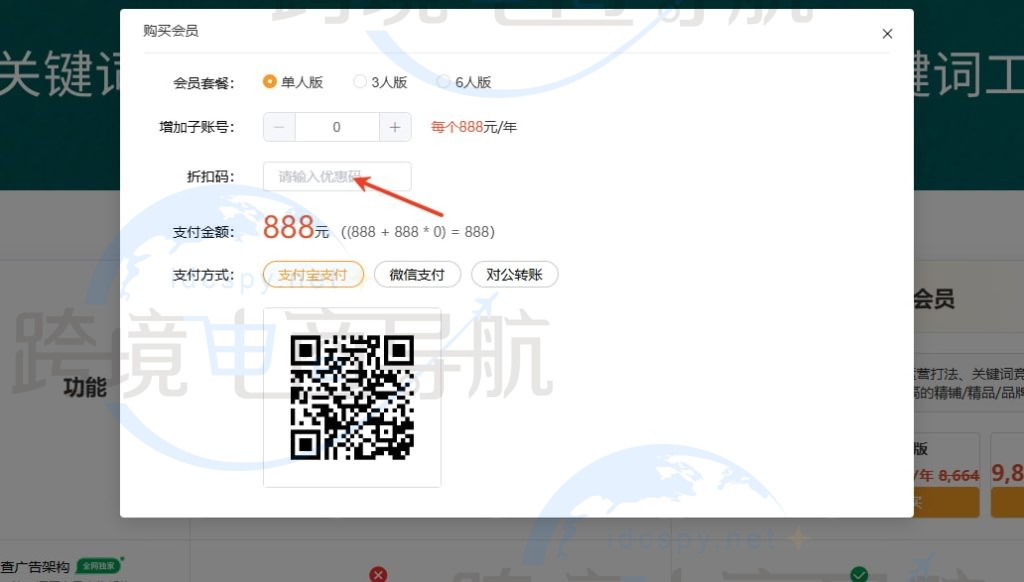Choose the 6人版 membership option
This screenshot has width=1024, height=582.
[x=443, y=81]
